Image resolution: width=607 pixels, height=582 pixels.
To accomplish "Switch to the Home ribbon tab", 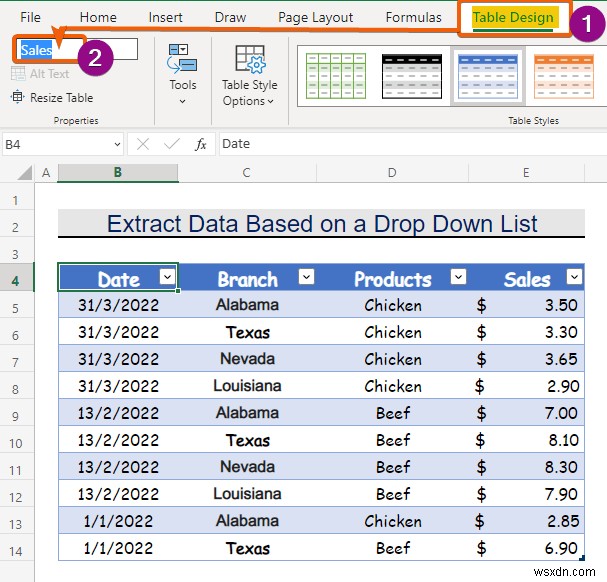I will coord(98,17).
